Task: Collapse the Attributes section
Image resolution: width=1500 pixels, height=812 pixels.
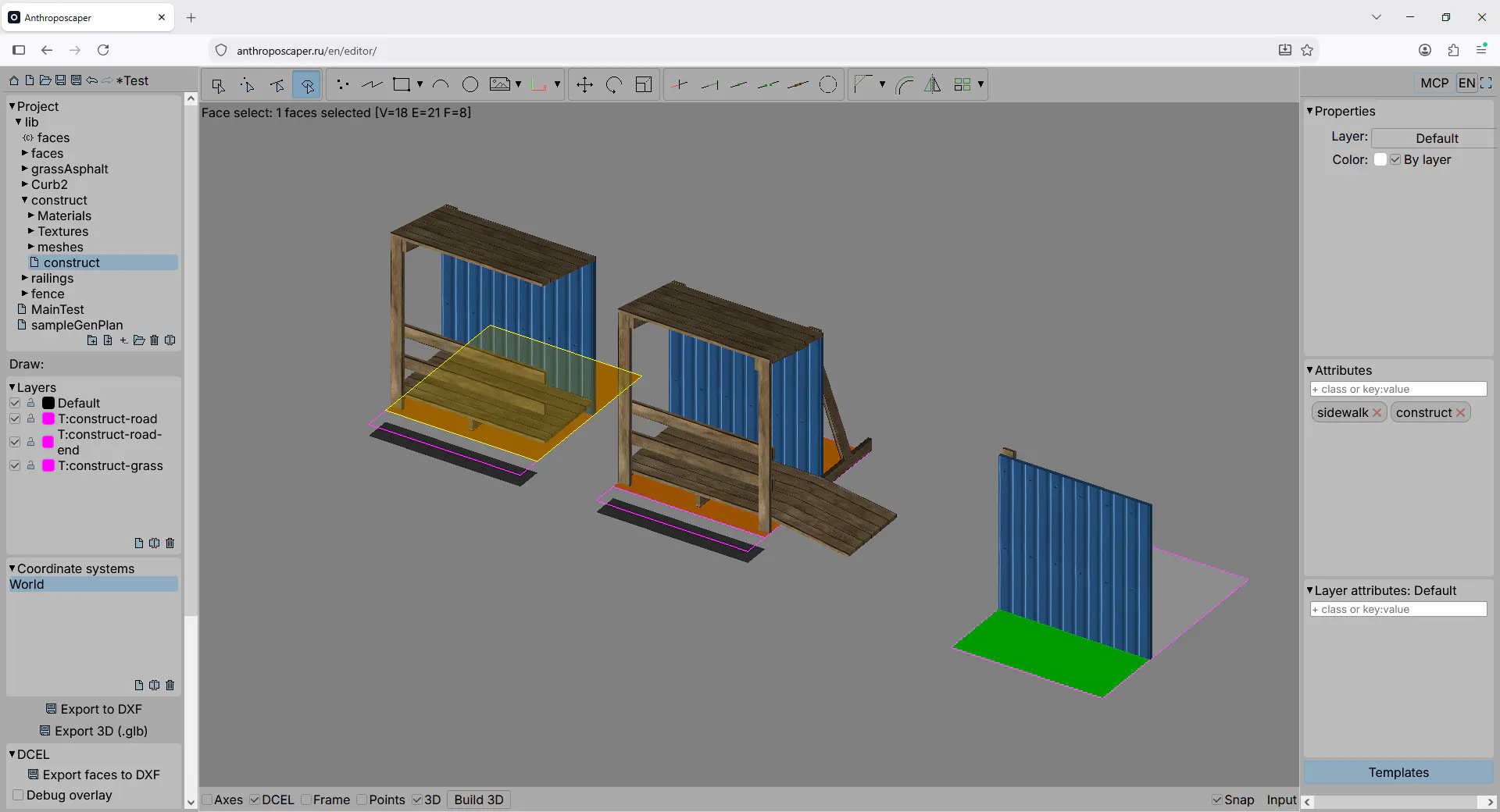Action: point(1310,370)
